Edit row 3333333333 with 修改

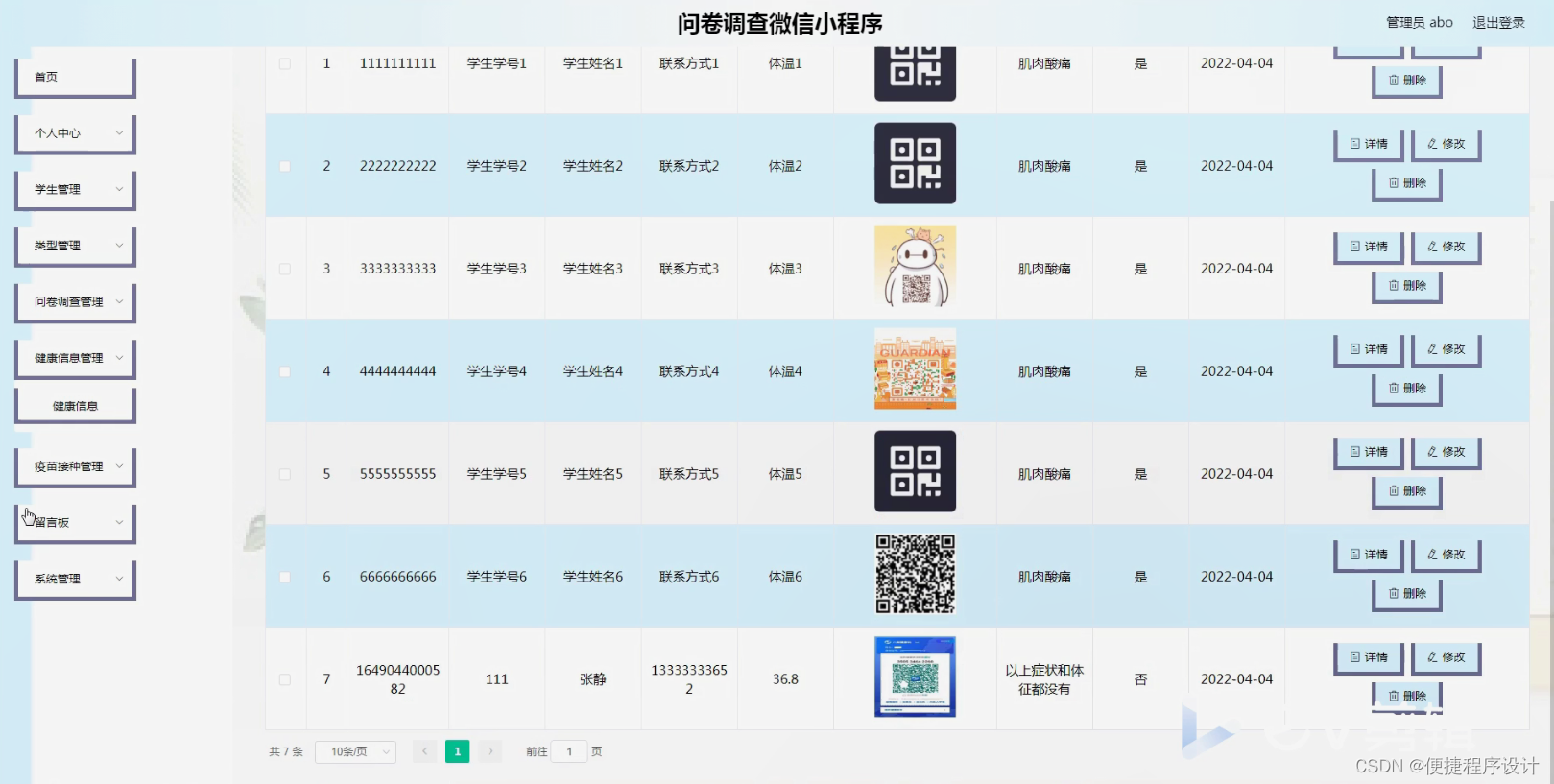(1446, 247)
